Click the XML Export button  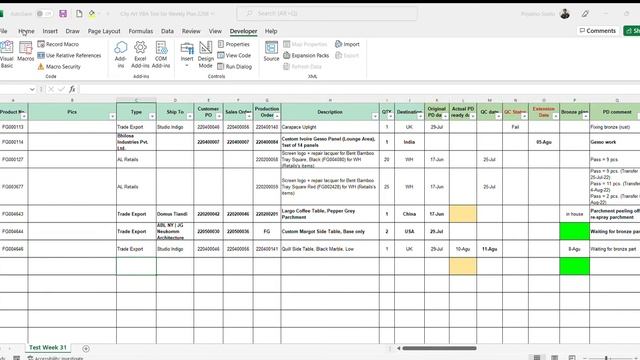347,55
